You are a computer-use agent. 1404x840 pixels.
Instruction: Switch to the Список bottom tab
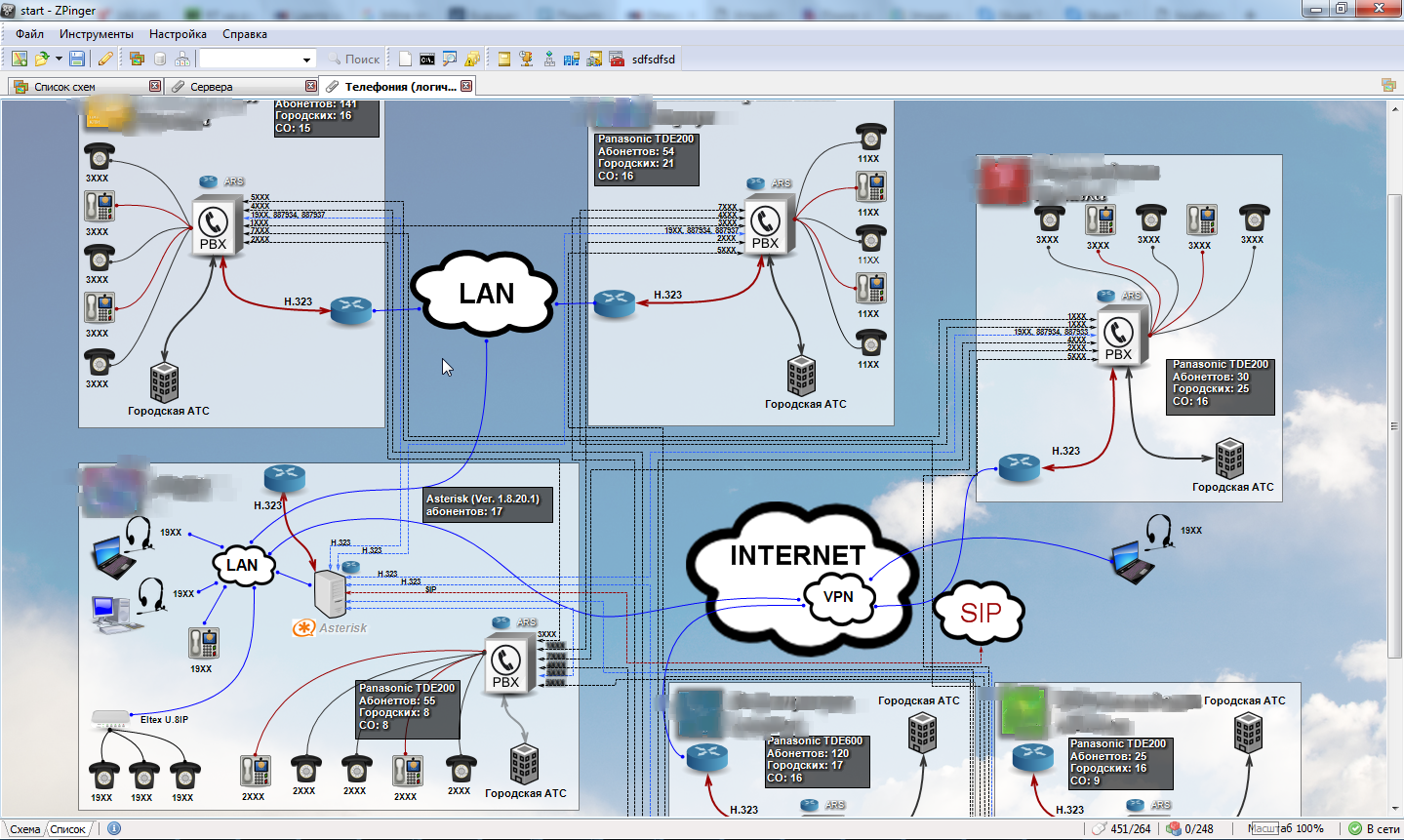point(67,829)
